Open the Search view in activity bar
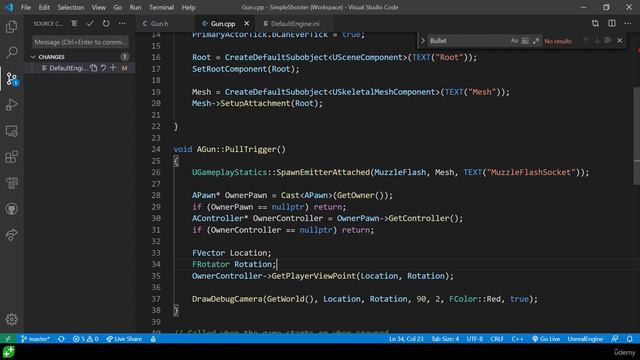 coord(11,52)
